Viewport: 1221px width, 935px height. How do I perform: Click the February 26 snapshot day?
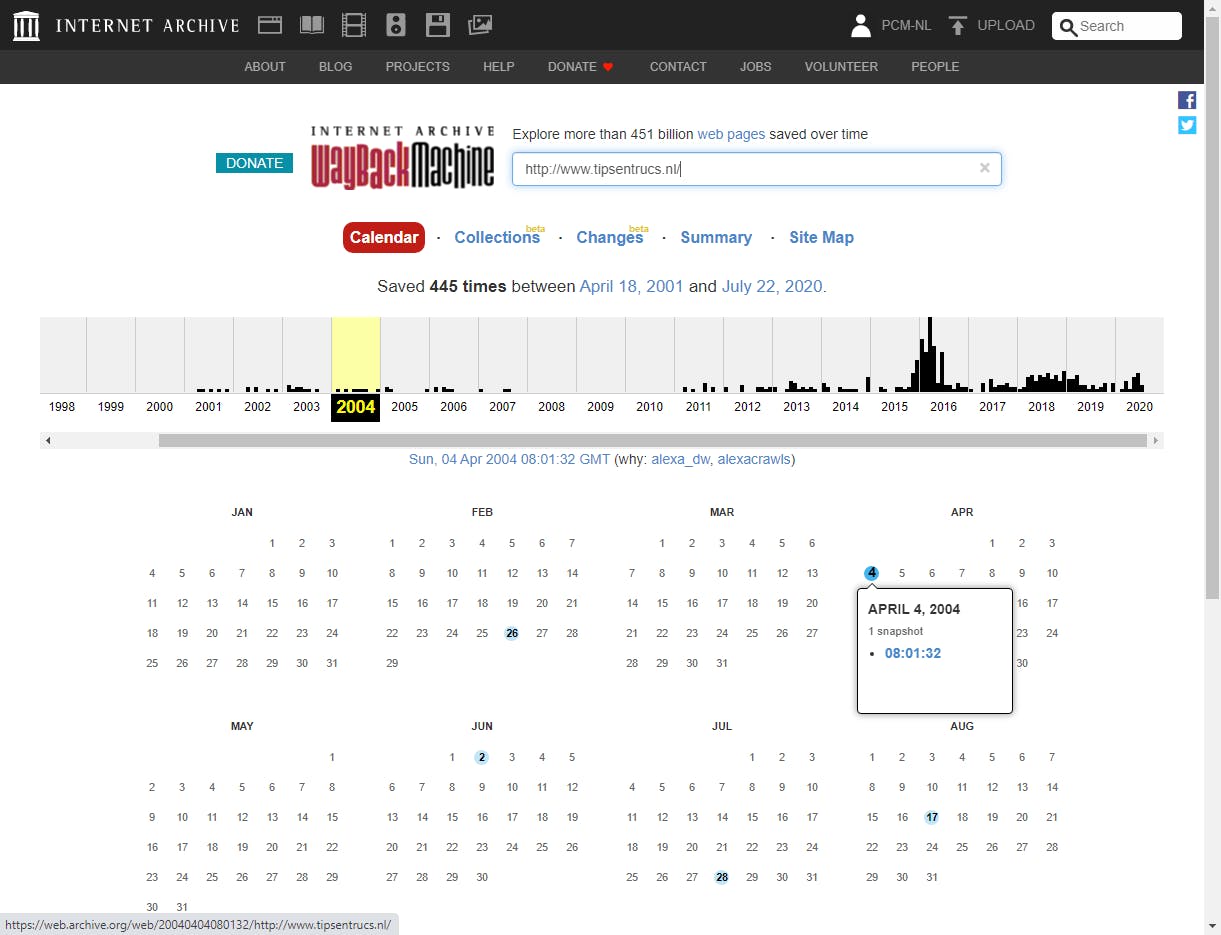point(512,633)
